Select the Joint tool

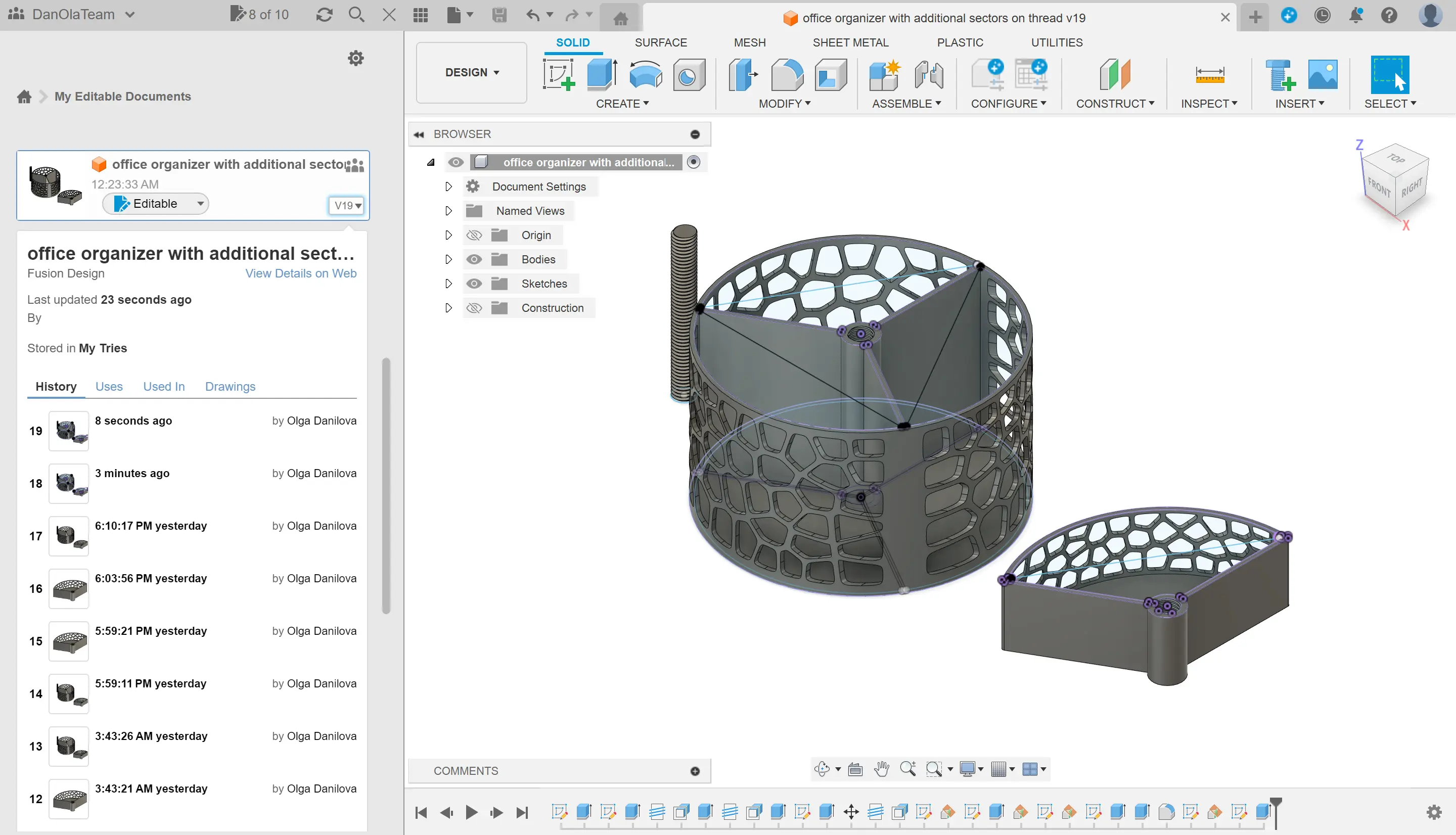928,75
